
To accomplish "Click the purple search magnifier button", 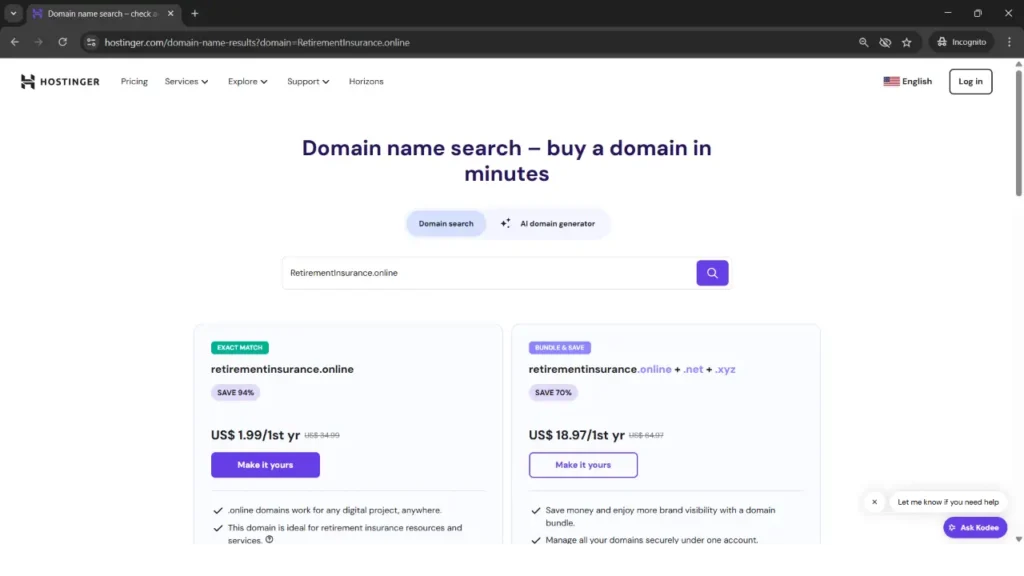I will click(x=712, y=273).
